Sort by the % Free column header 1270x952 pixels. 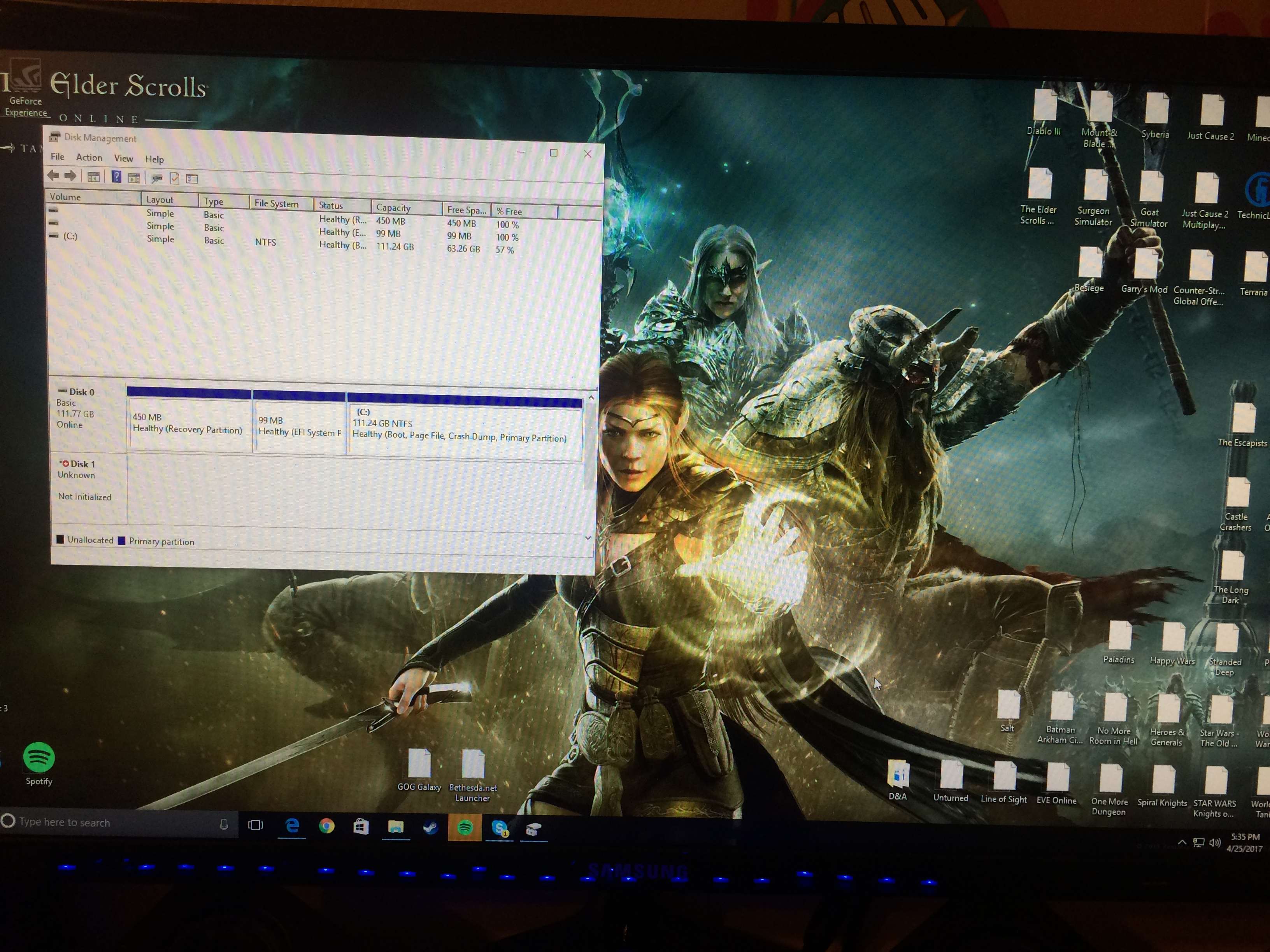click(x=524, y=211)
